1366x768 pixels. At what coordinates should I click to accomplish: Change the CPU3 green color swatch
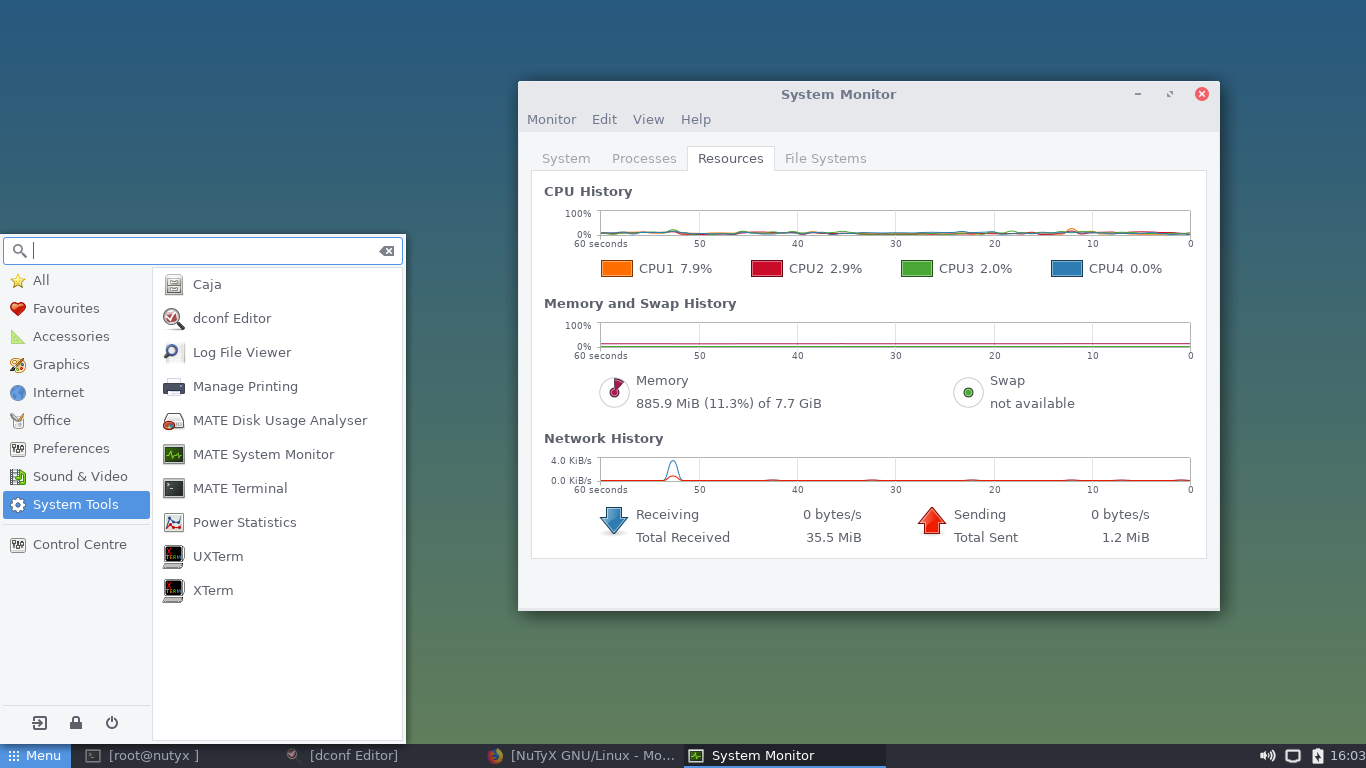click(917, 269)
